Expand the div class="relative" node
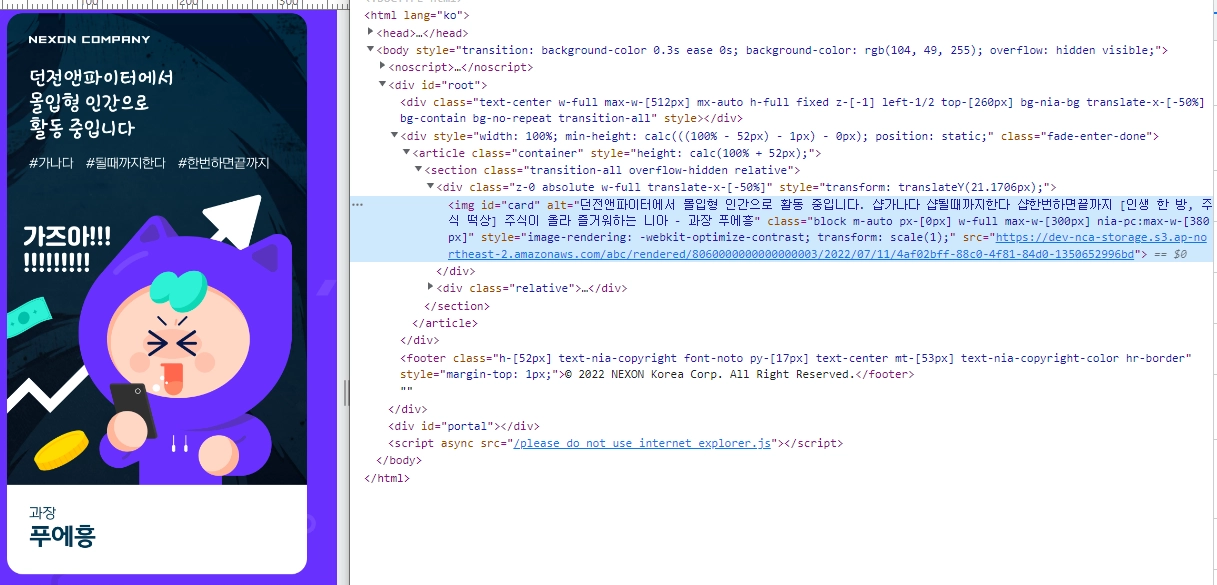 tap(431, 288)
